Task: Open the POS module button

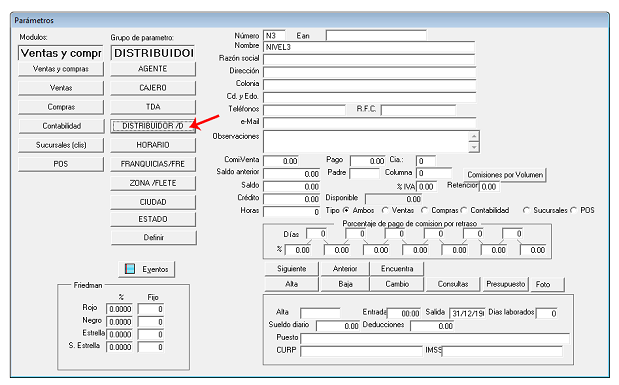Action: (61, 164)
